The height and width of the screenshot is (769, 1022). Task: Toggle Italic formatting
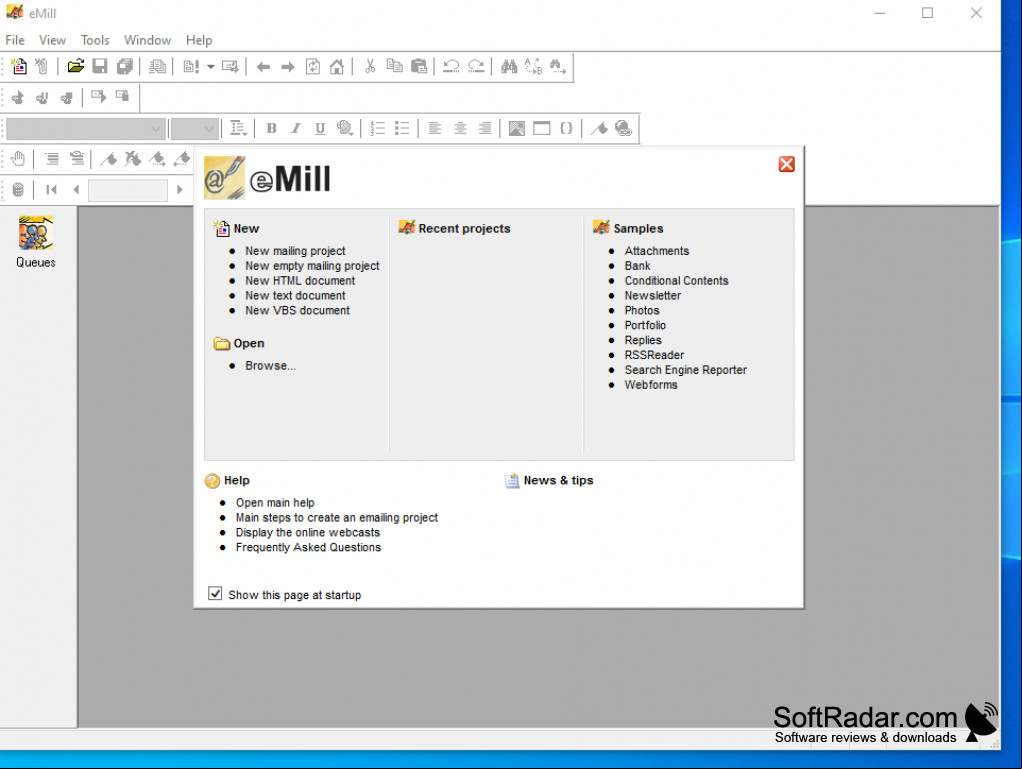coord(295,128)
